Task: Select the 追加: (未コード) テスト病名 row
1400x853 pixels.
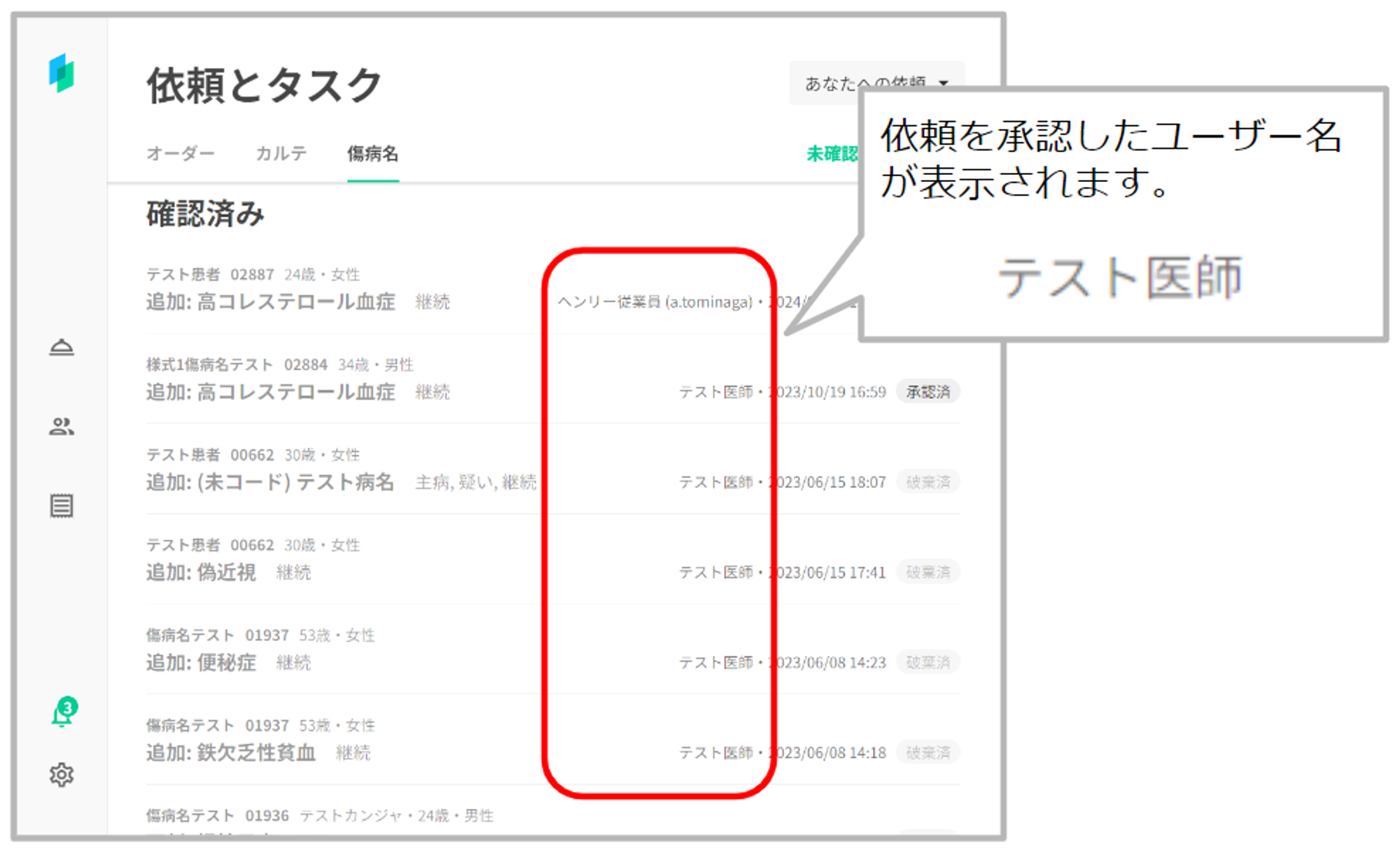Action: [270, 482]
